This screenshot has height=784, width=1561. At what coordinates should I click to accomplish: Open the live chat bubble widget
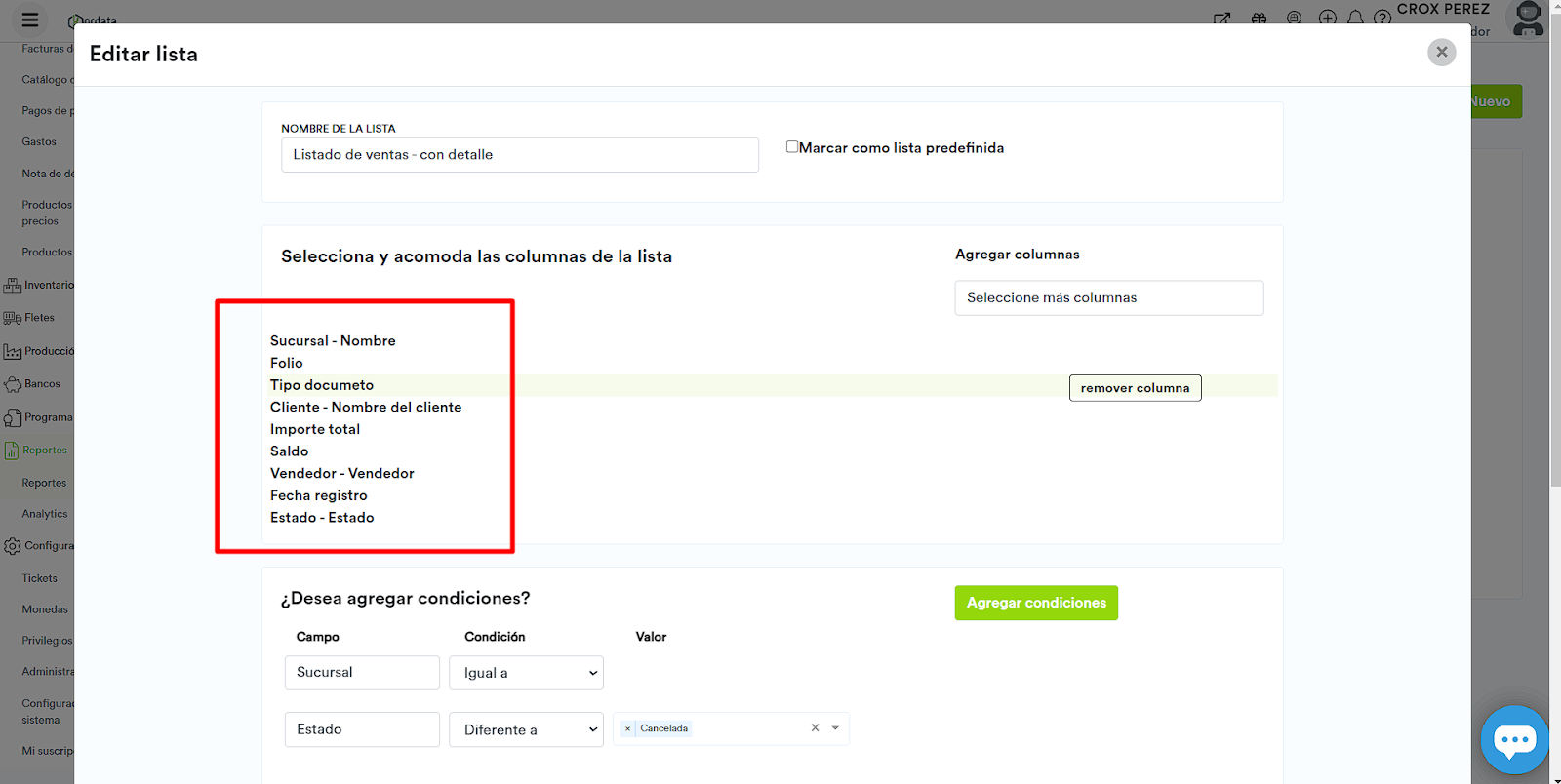(x=1513, y=740)
